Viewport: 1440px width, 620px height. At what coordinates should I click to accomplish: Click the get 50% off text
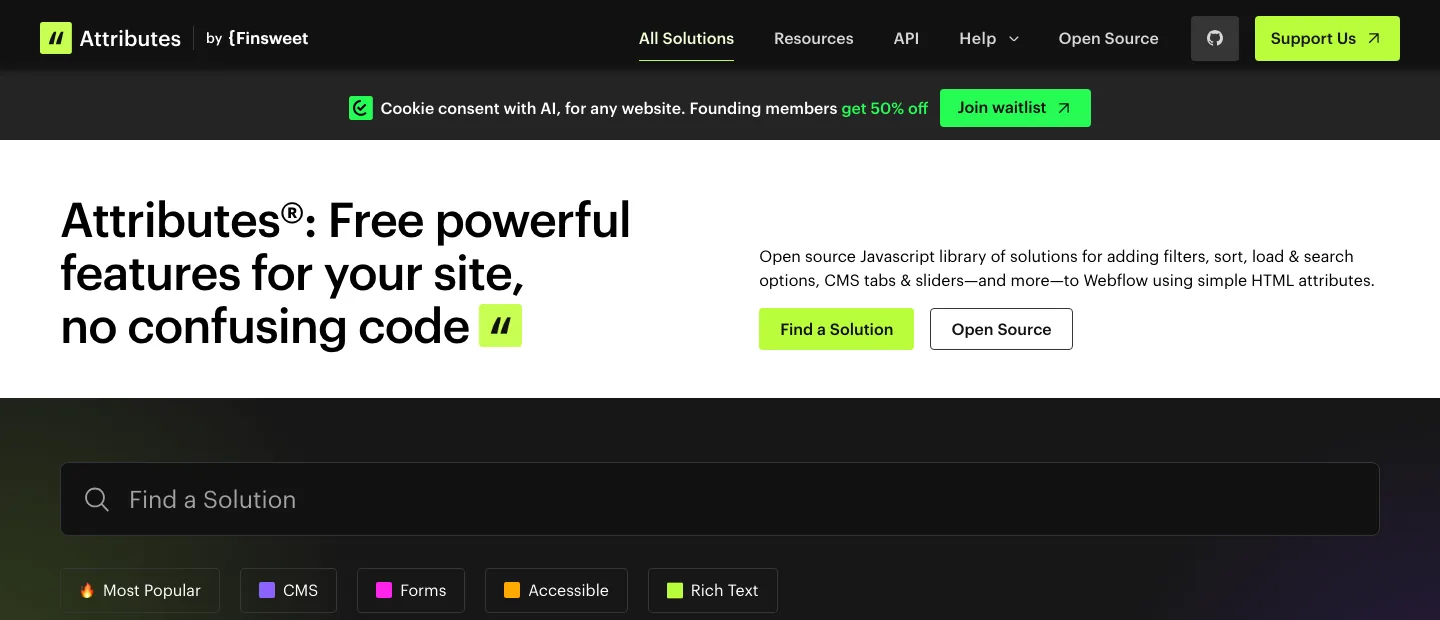884,108
